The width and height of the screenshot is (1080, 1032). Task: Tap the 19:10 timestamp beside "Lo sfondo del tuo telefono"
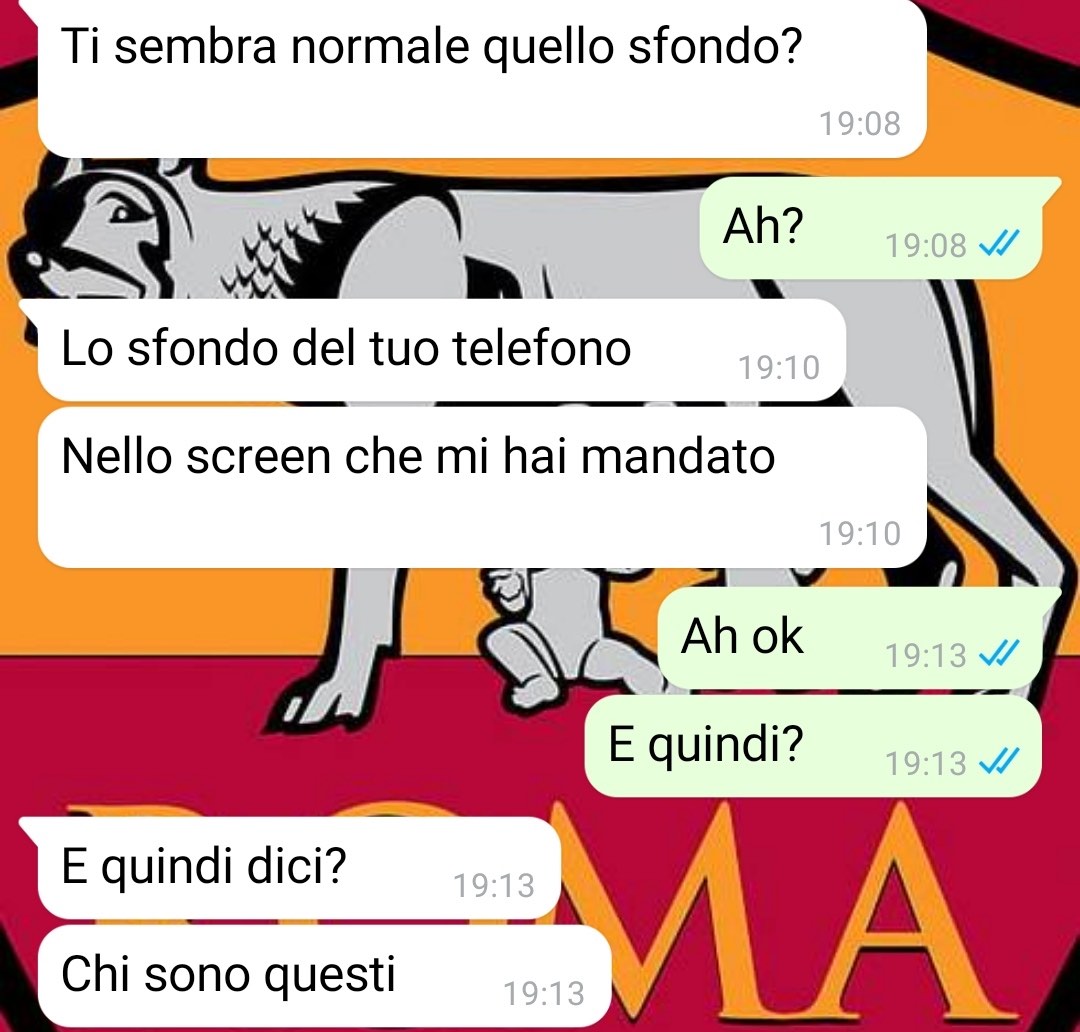pos(779,367)
